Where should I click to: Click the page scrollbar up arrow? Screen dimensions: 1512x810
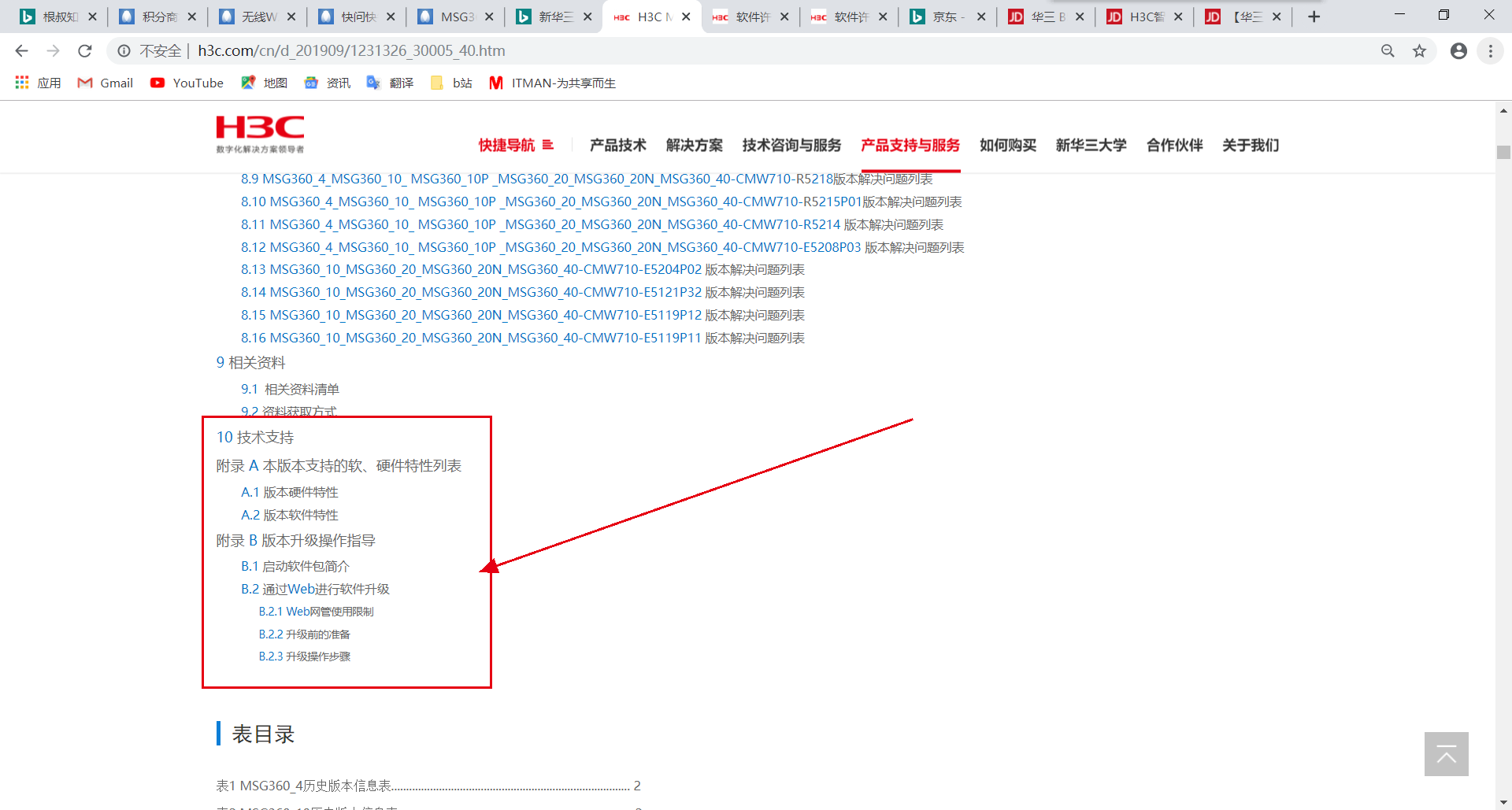[1504, 111]
